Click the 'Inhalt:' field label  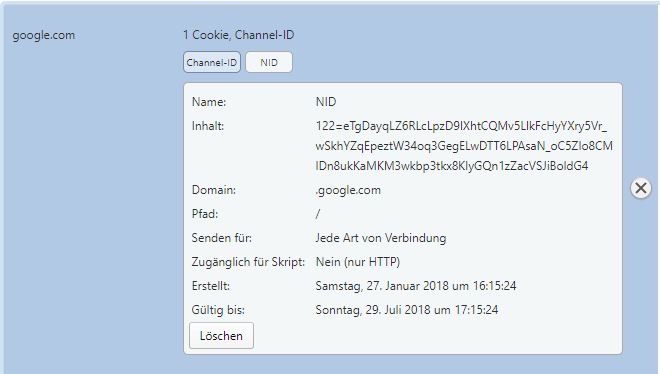[x=208, y=126]
